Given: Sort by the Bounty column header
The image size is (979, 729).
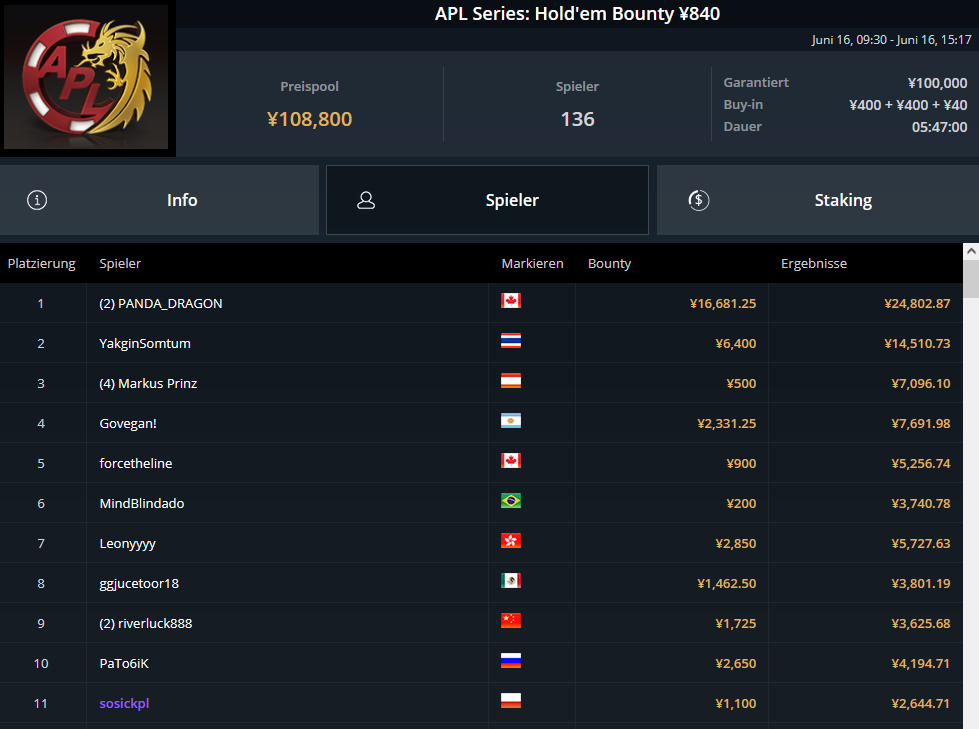Looking at the screenshot, I should 609,263.
